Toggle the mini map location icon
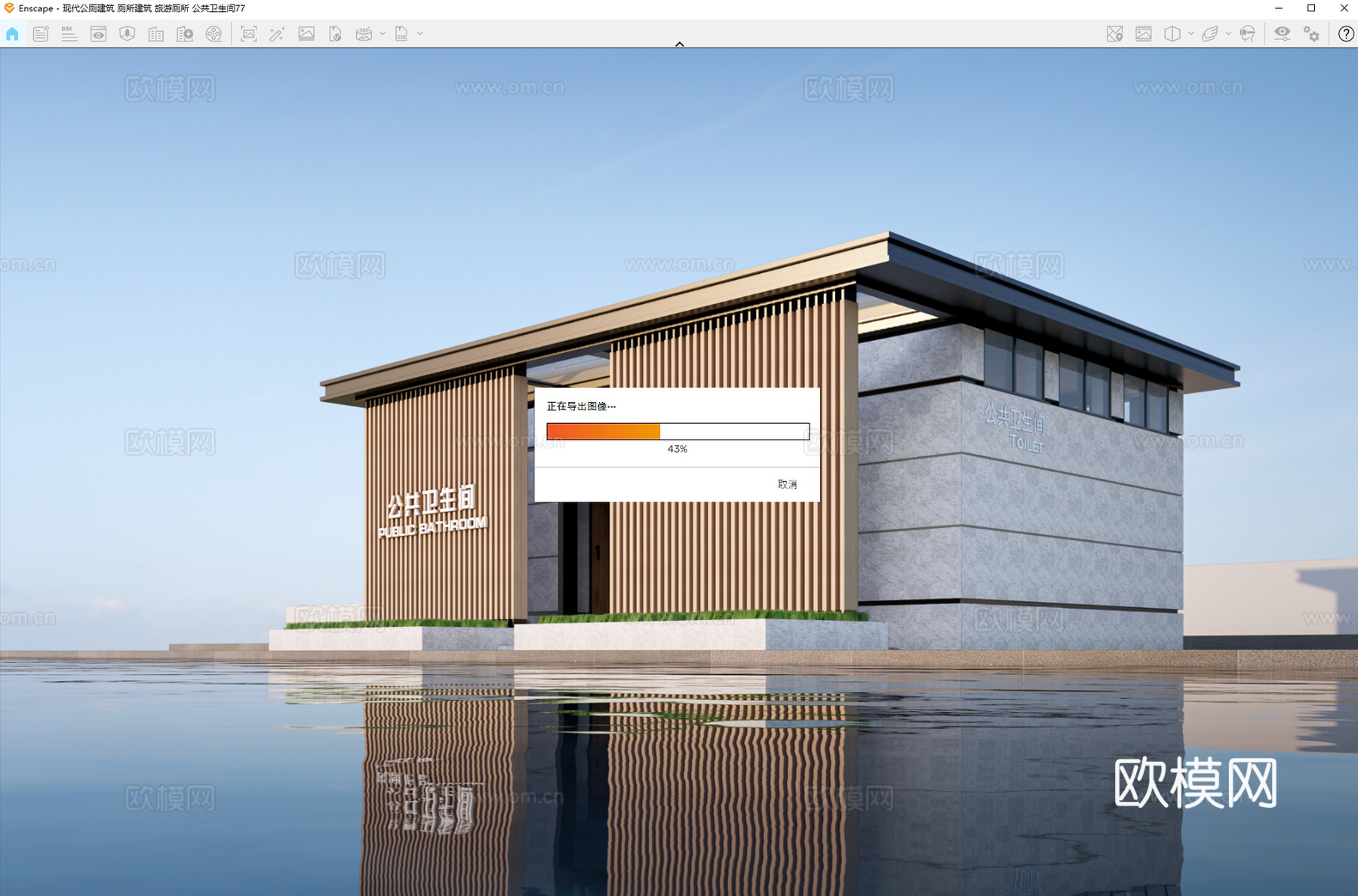The width and height of the screenshot is (1358, 896). tap(1114, 34)
